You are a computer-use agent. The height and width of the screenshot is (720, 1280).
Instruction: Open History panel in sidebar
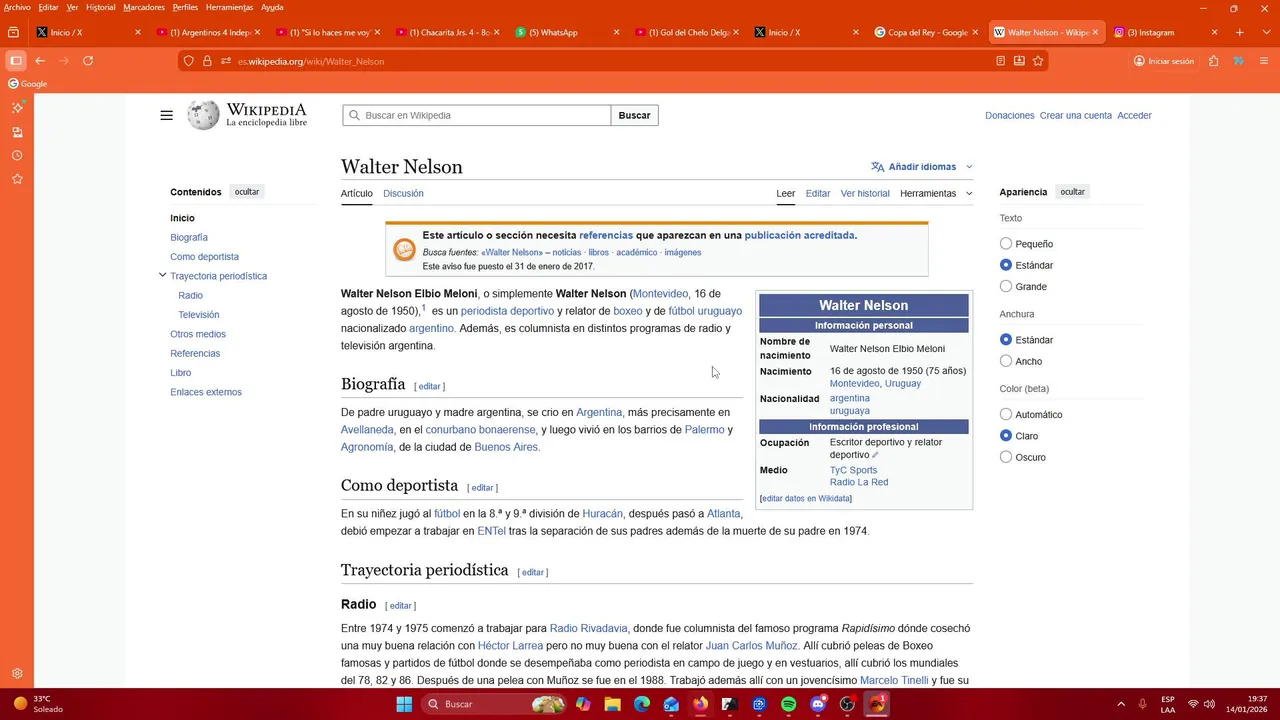click(17, 155)
